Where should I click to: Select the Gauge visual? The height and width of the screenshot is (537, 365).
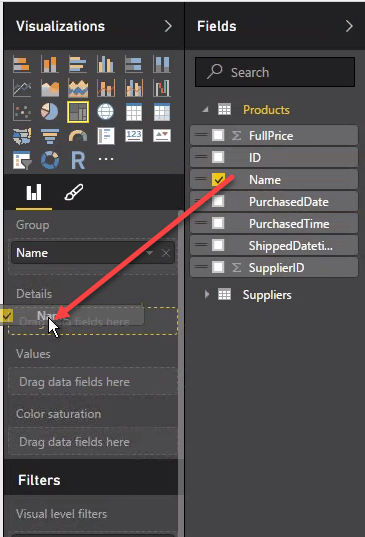78,136
